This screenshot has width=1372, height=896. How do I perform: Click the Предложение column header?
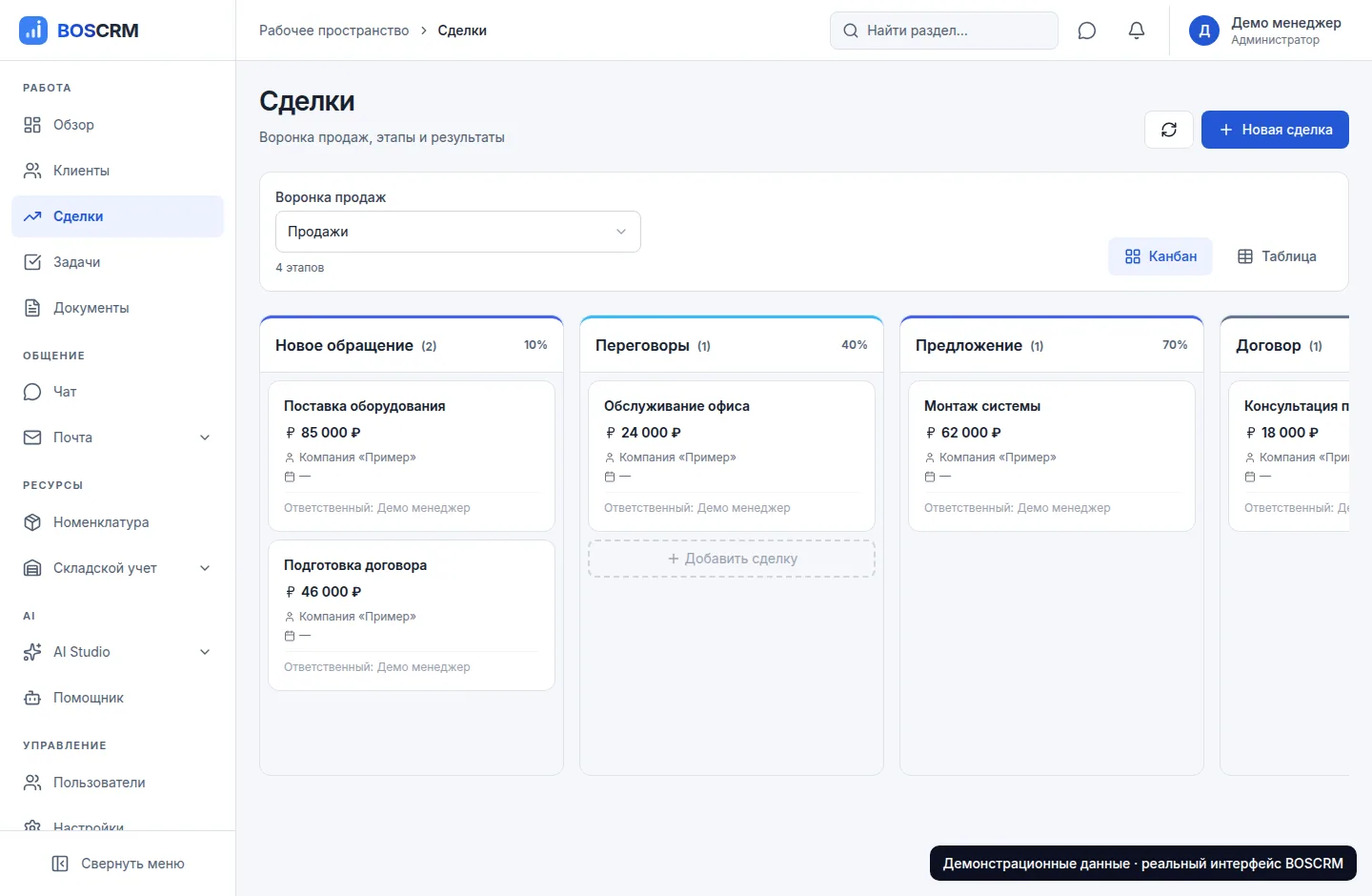tap(1052, 345)
